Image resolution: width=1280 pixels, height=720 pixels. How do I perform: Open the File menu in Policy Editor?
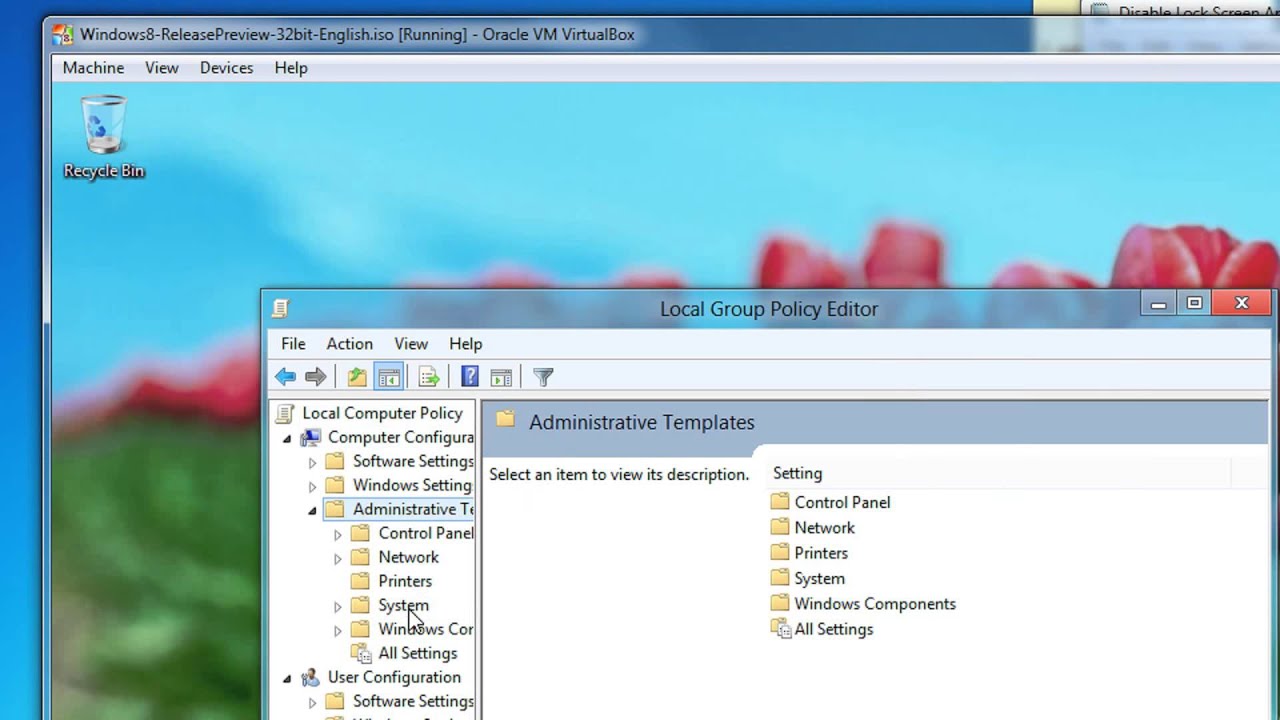click(x=293, y=343)
